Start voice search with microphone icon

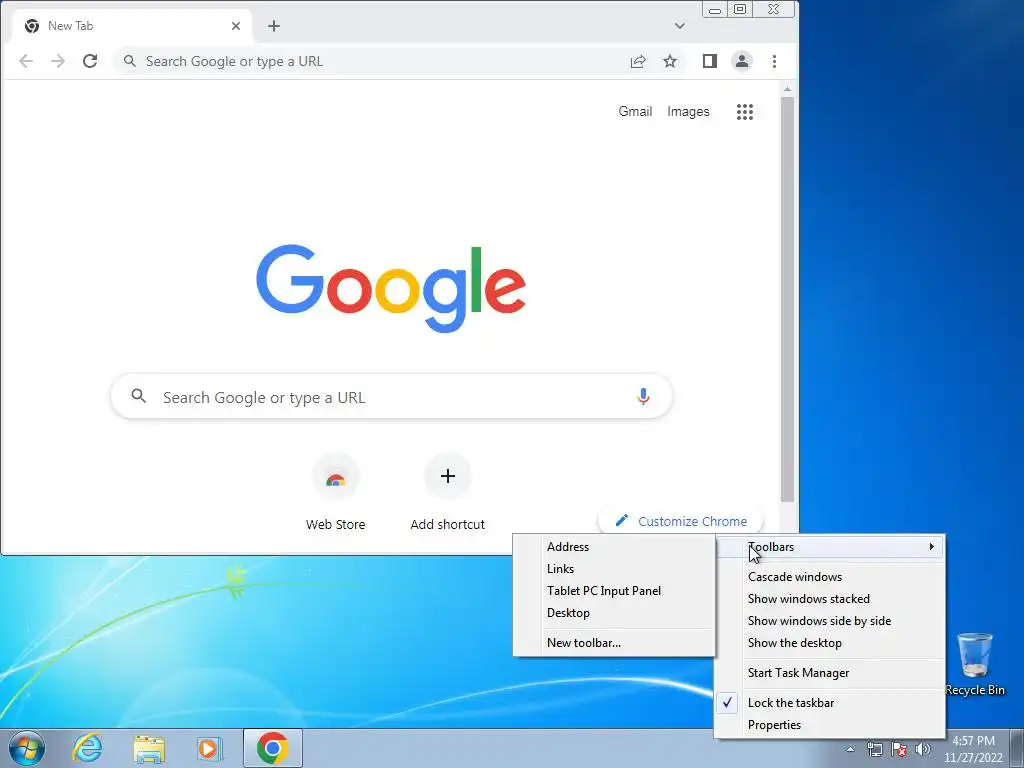click(643, 396)
